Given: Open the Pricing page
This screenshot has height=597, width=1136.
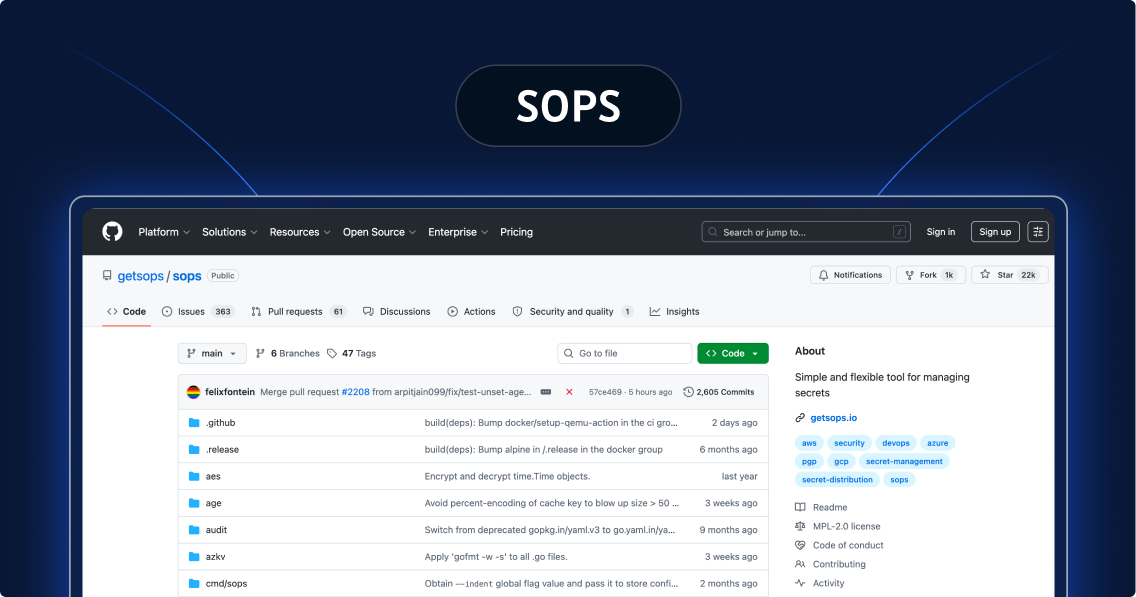Looking at the screenshot, I should pyautogui.click(x=517, y=232).
